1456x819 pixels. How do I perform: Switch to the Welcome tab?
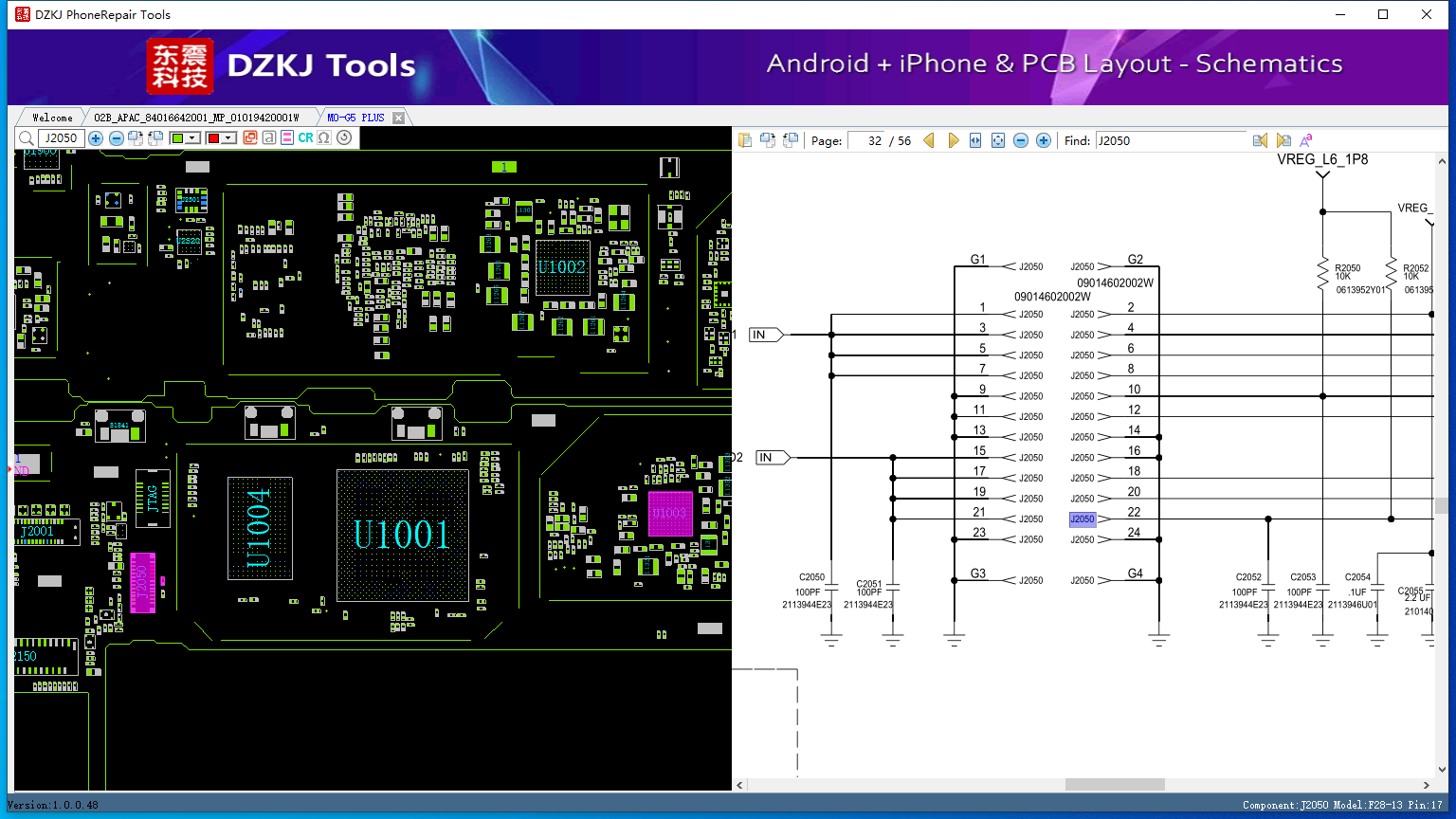(x=52, y=118)
